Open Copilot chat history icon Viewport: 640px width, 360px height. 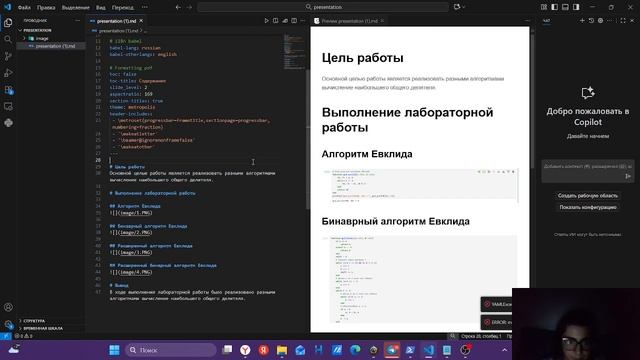[591, 20]
